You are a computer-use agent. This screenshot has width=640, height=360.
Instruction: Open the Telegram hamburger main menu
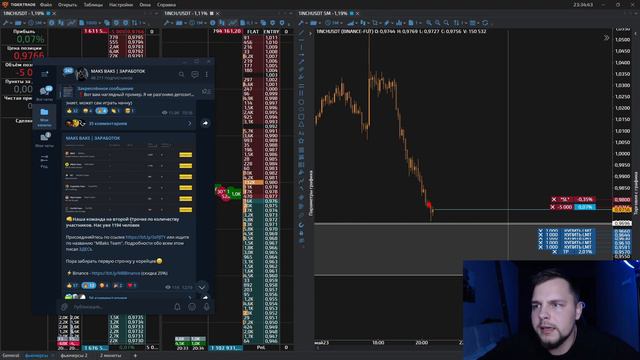tap(44, 74)
